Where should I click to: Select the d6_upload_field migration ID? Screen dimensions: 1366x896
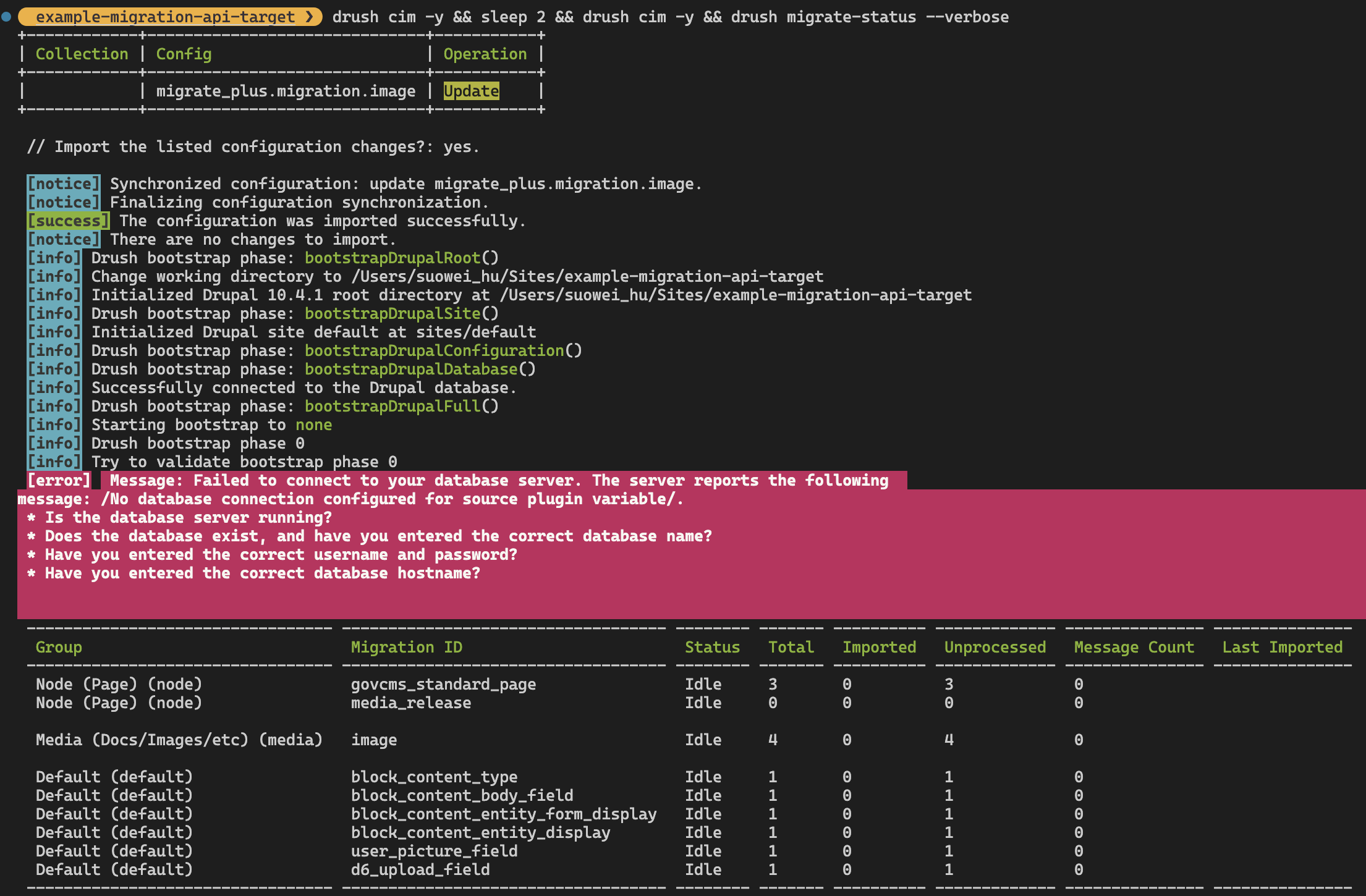tap(420, 869)
